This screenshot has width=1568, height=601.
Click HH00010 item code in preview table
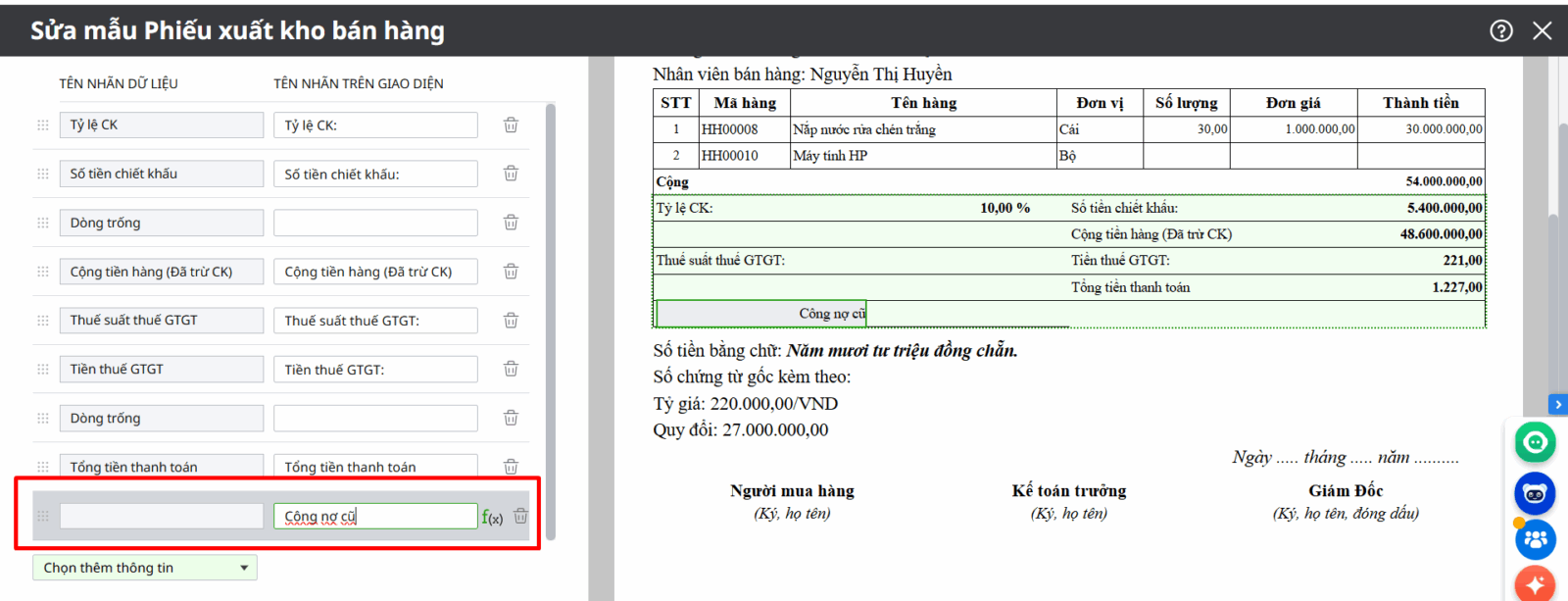pyautogui.click(x=729, y=155)
